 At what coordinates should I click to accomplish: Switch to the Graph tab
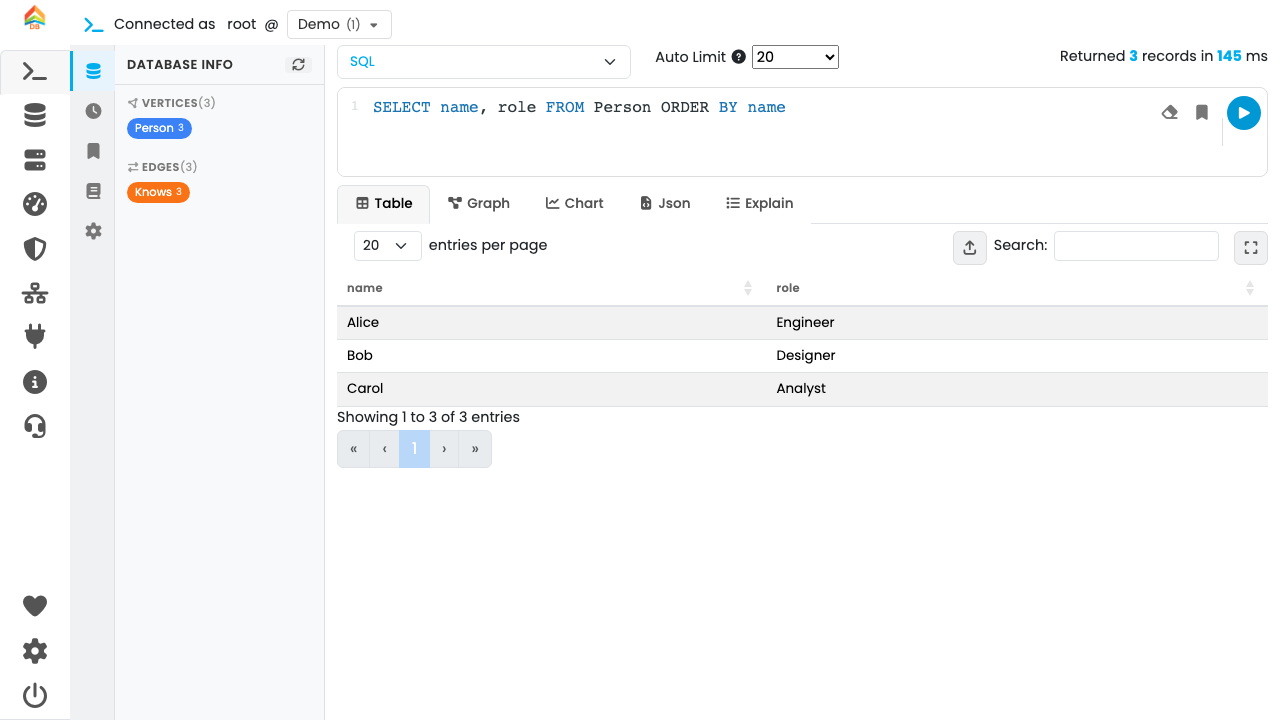coord(479,204)
